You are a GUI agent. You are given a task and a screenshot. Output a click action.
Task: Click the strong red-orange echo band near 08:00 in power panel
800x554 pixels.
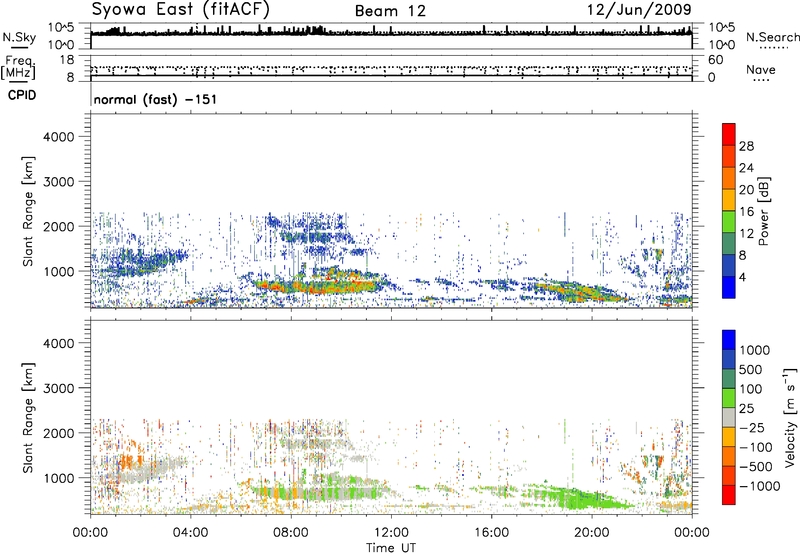click(x=319, y=286)
